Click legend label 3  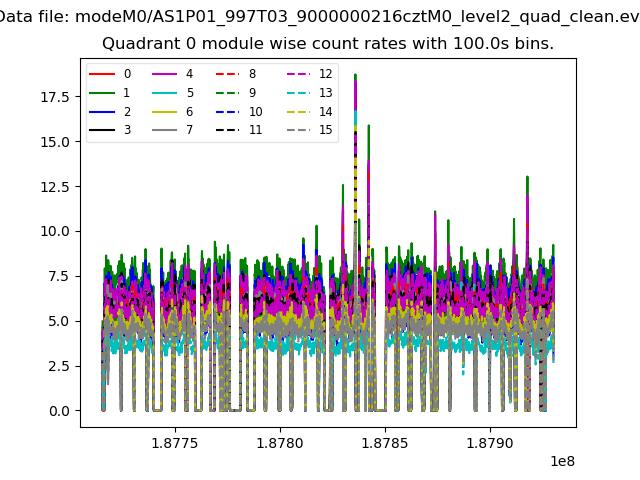(127, 130)
